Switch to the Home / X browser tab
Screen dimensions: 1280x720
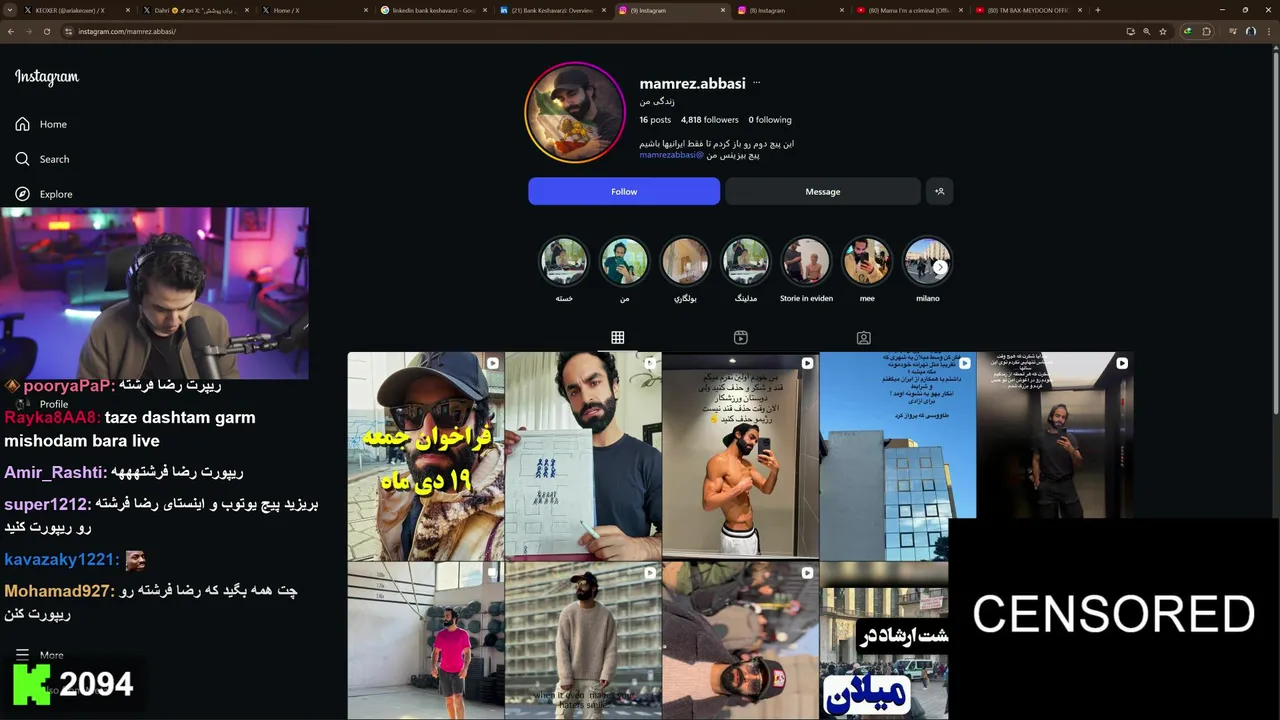[313, 10]
